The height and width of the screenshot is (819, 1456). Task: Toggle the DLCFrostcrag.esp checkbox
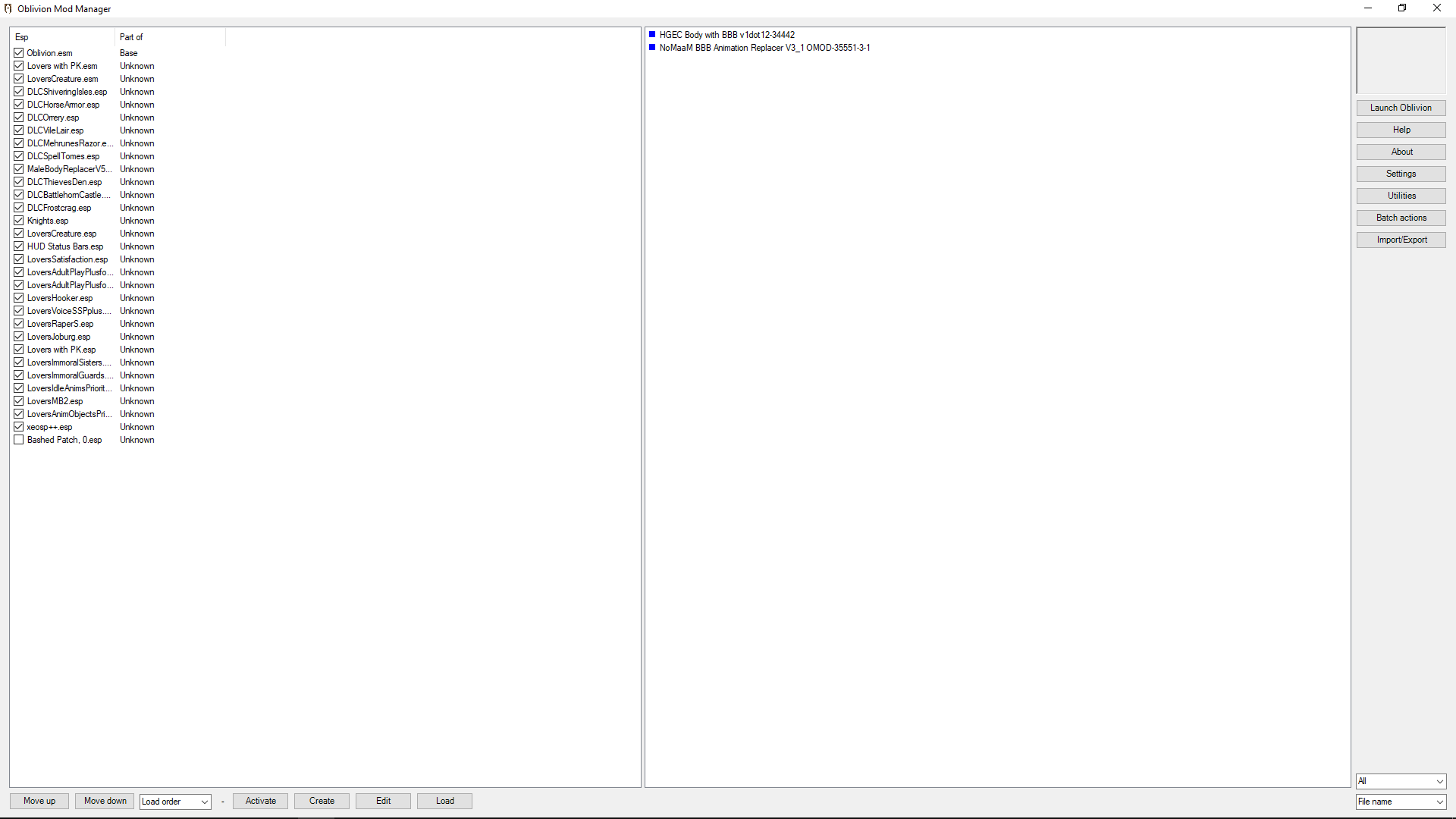pos(19,208)
